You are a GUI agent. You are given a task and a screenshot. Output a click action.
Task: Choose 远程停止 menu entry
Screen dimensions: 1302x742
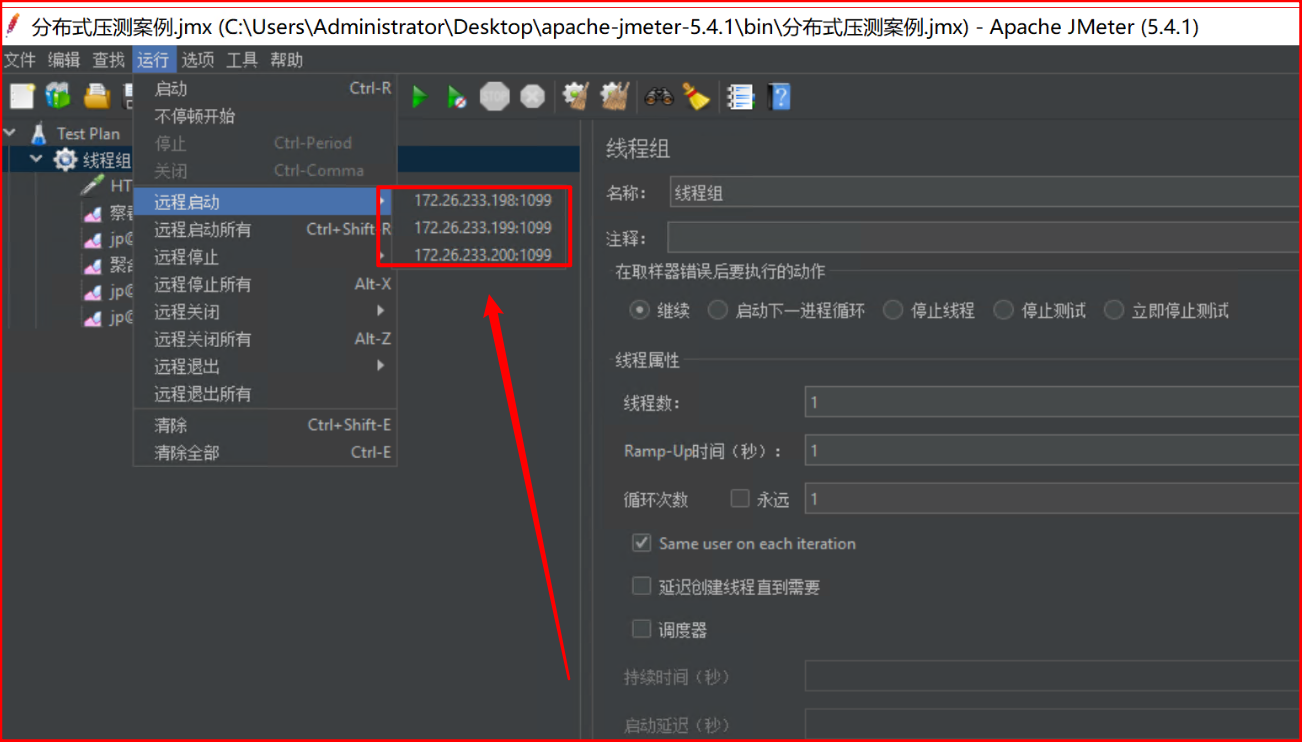(265, 257)
